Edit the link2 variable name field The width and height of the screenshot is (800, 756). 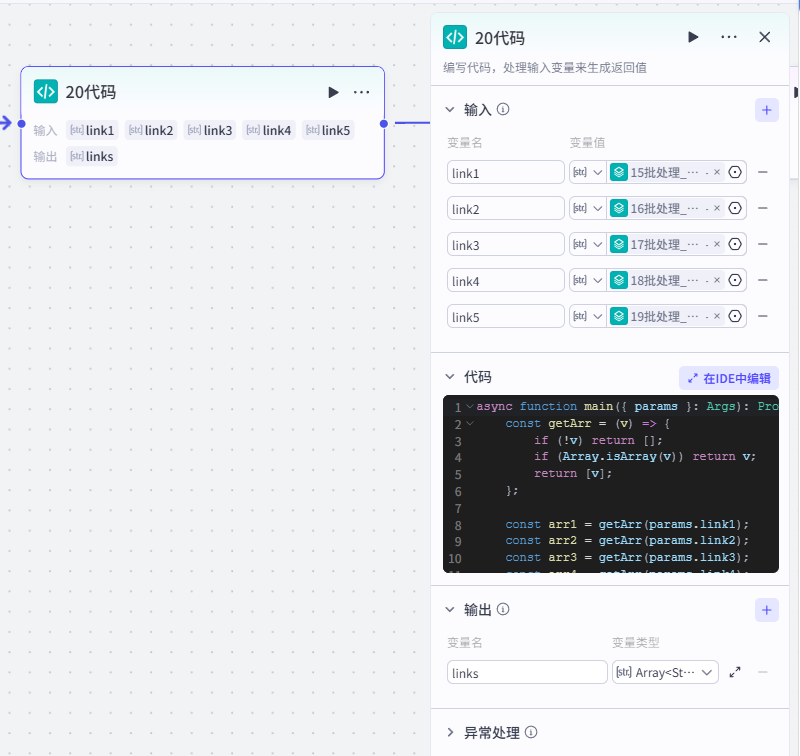[x=506, y=209]
